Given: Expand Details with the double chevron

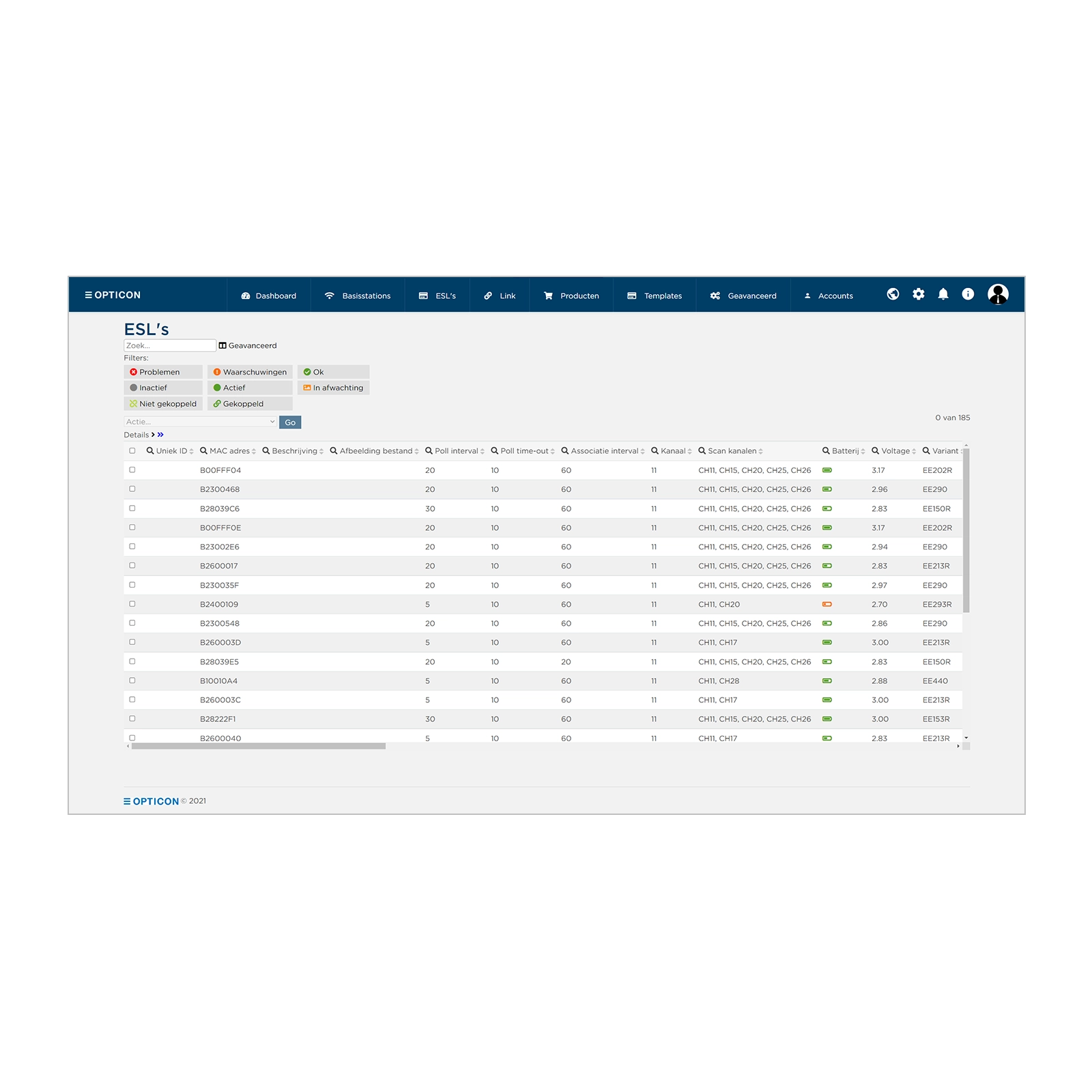Looking at the screenshot, I should [x=160, y=435].
